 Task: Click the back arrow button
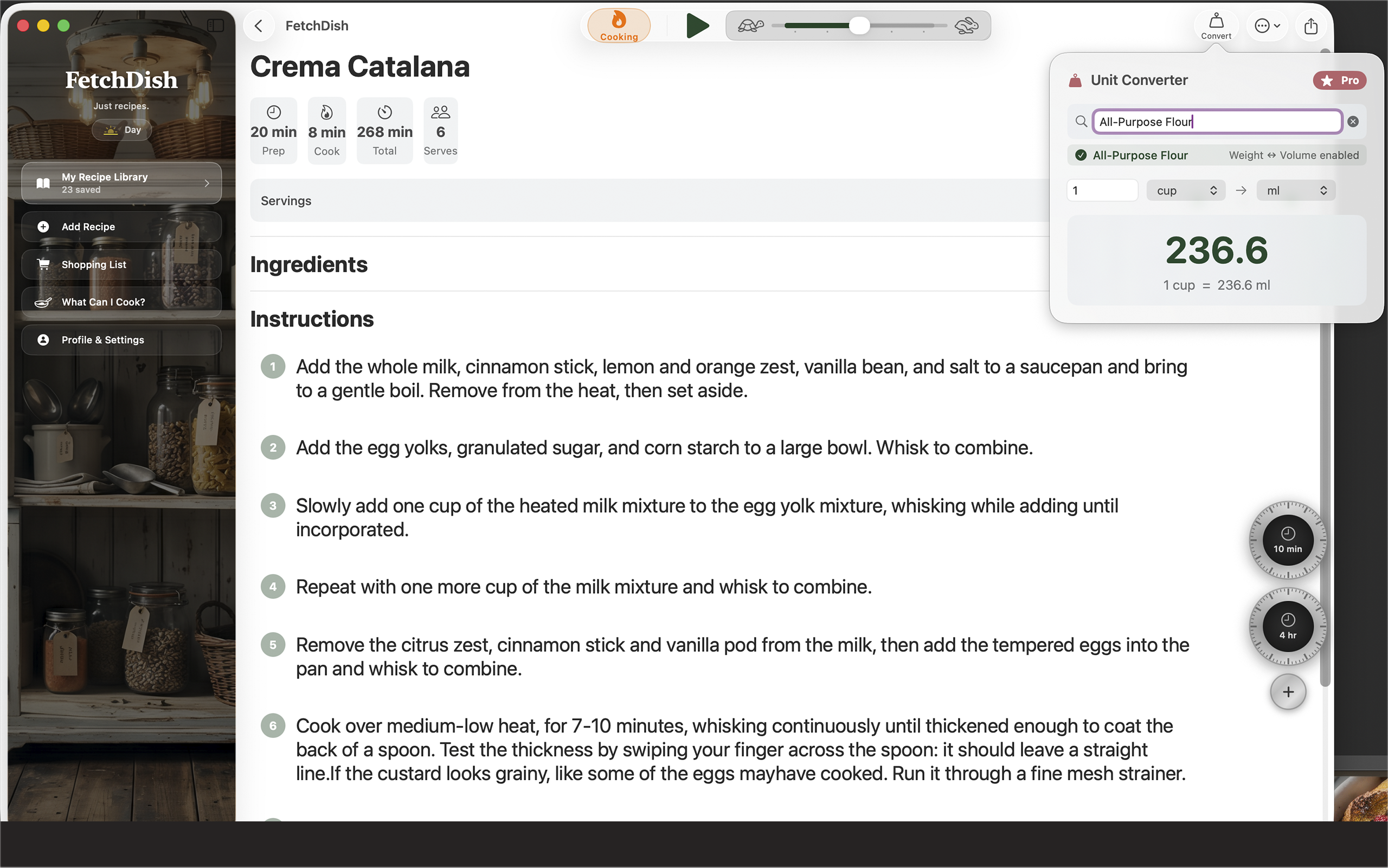point(259,26)
